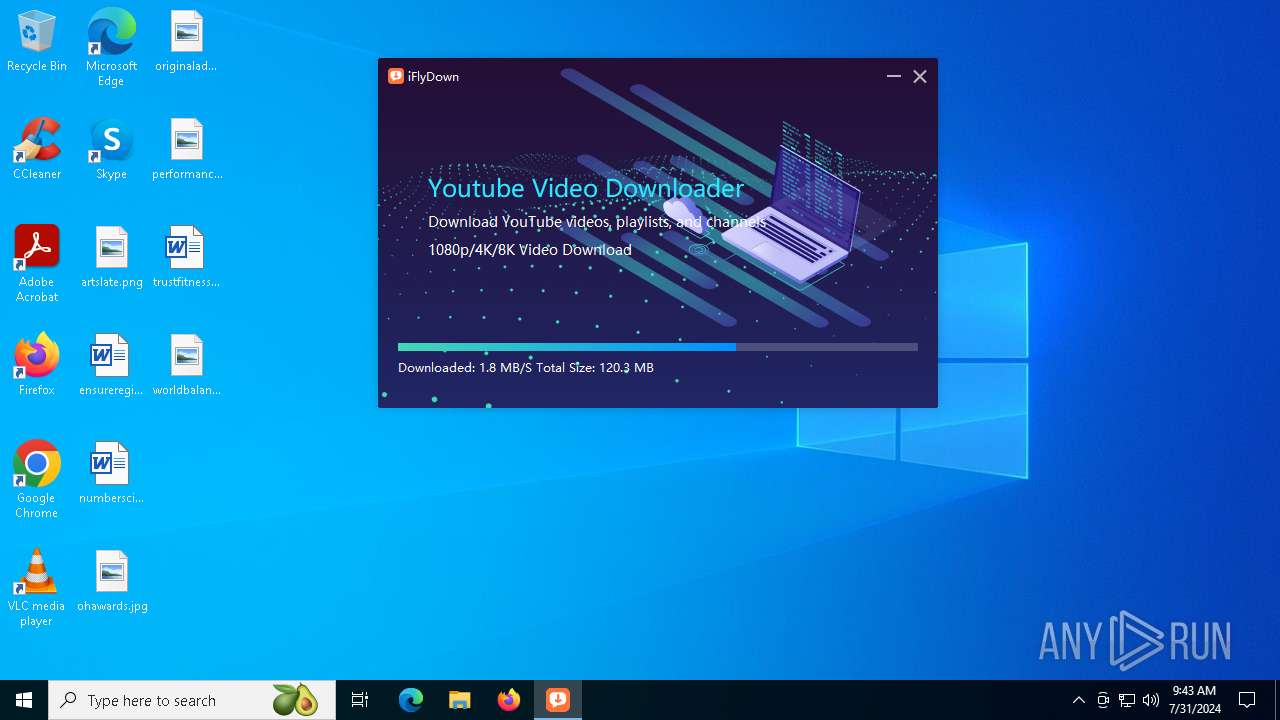
Task: Select trustfitness... Word document
Action: coord(186,257)
